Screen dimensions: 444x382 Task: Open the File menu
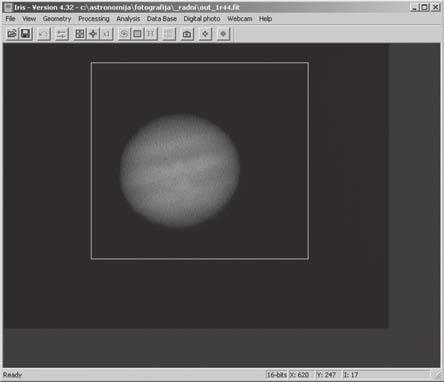coord(10,19)
